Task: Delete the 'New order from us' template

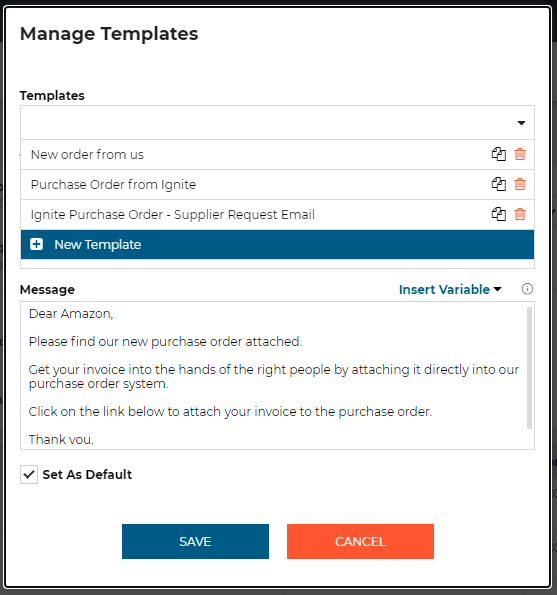Action: (x=520, y=154)
